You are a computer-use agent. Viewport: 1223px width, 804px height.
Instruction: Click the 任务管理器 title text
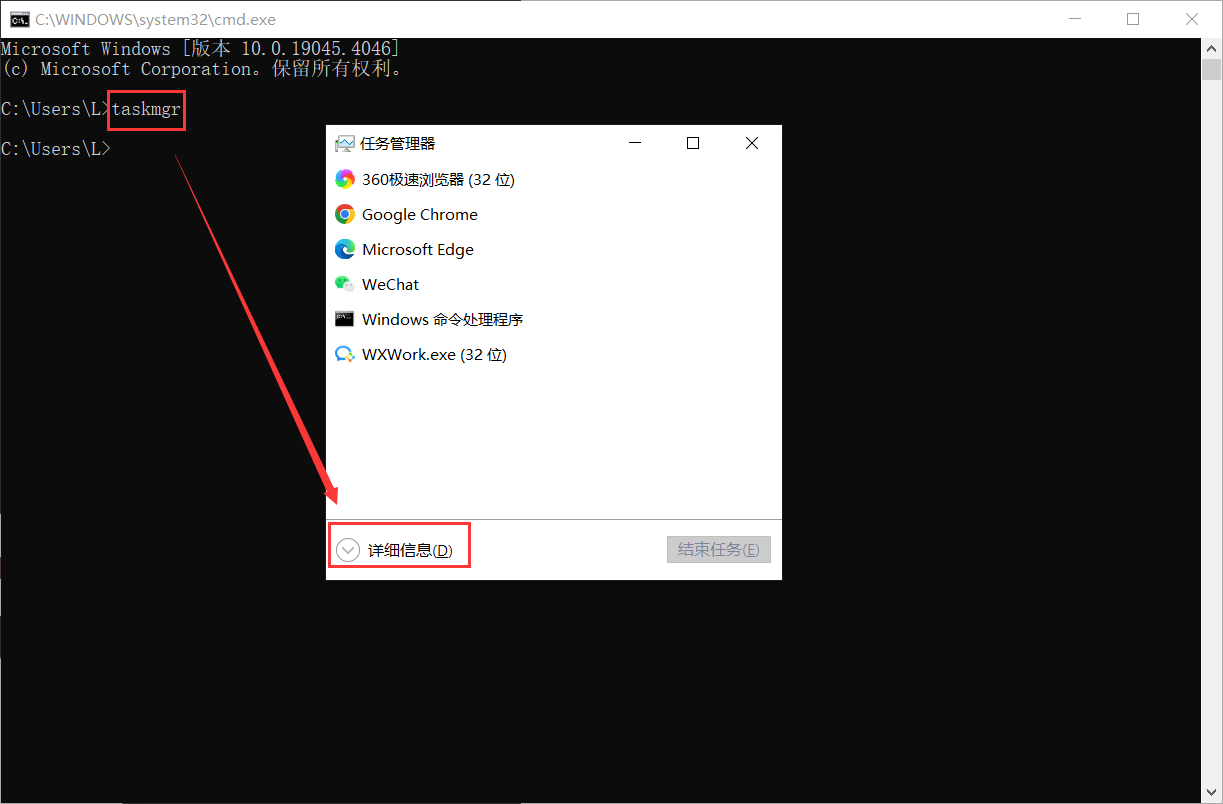398,143
